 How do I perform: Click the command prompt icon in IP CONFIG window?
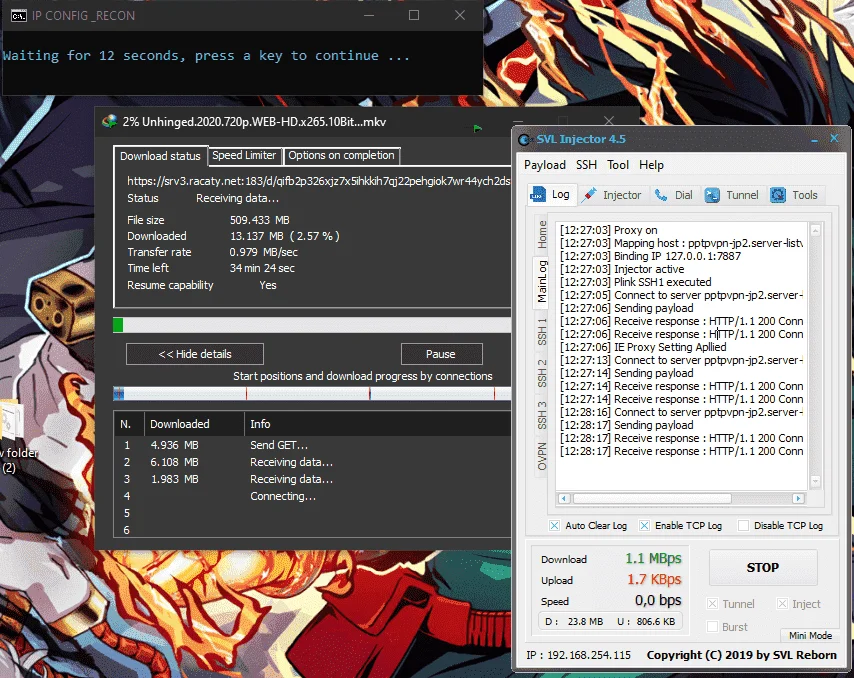point(19,16)
